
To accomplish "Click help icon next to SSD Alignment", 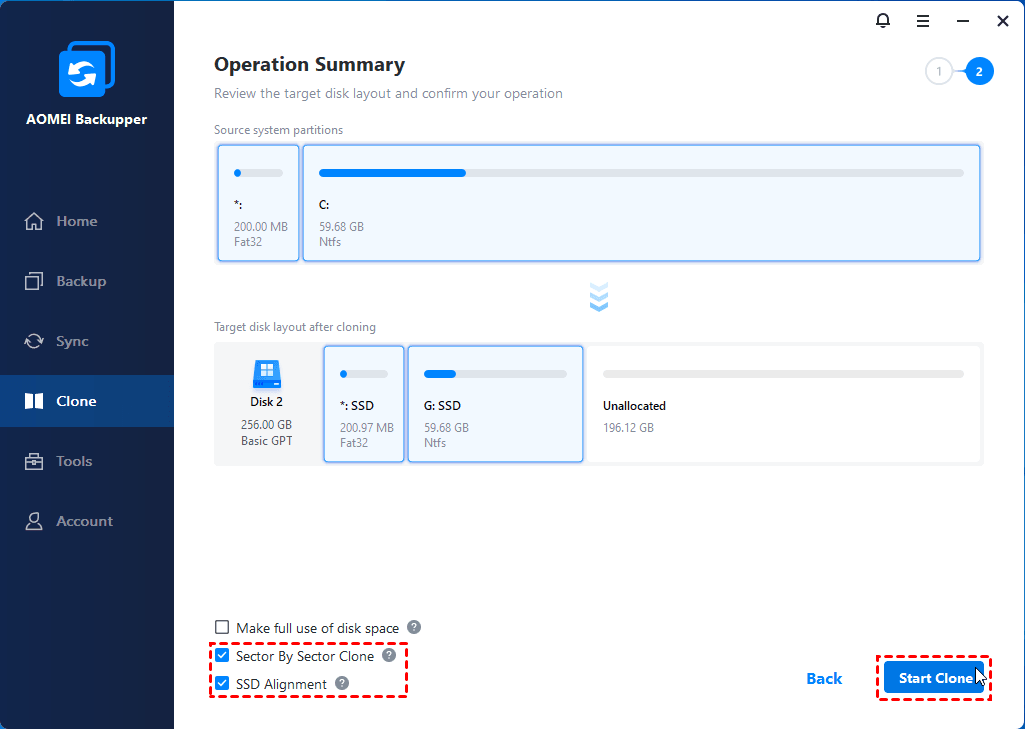I will pos(342,683).
